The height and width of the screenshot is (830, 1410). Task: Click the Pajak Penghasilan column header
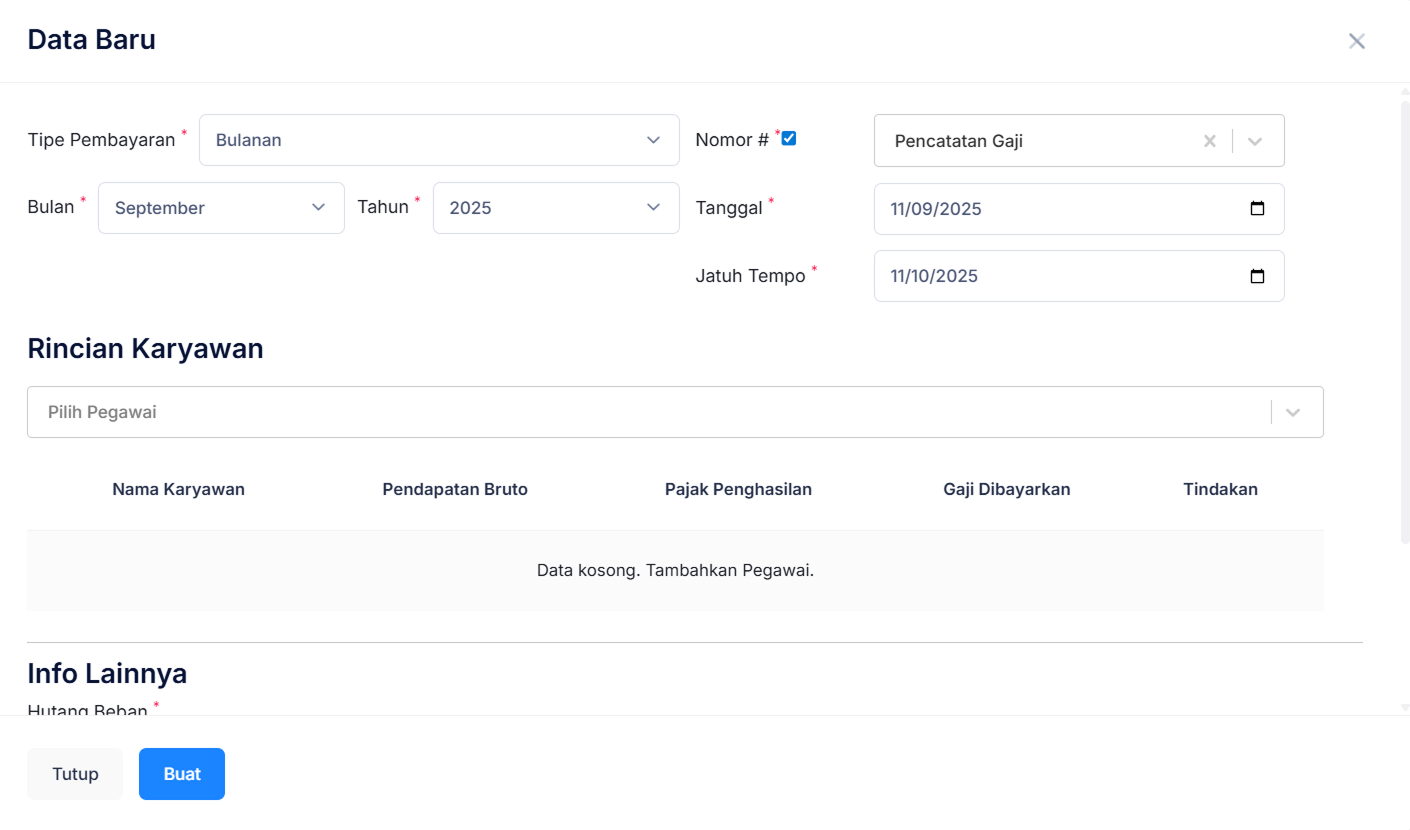coord(738,489)
